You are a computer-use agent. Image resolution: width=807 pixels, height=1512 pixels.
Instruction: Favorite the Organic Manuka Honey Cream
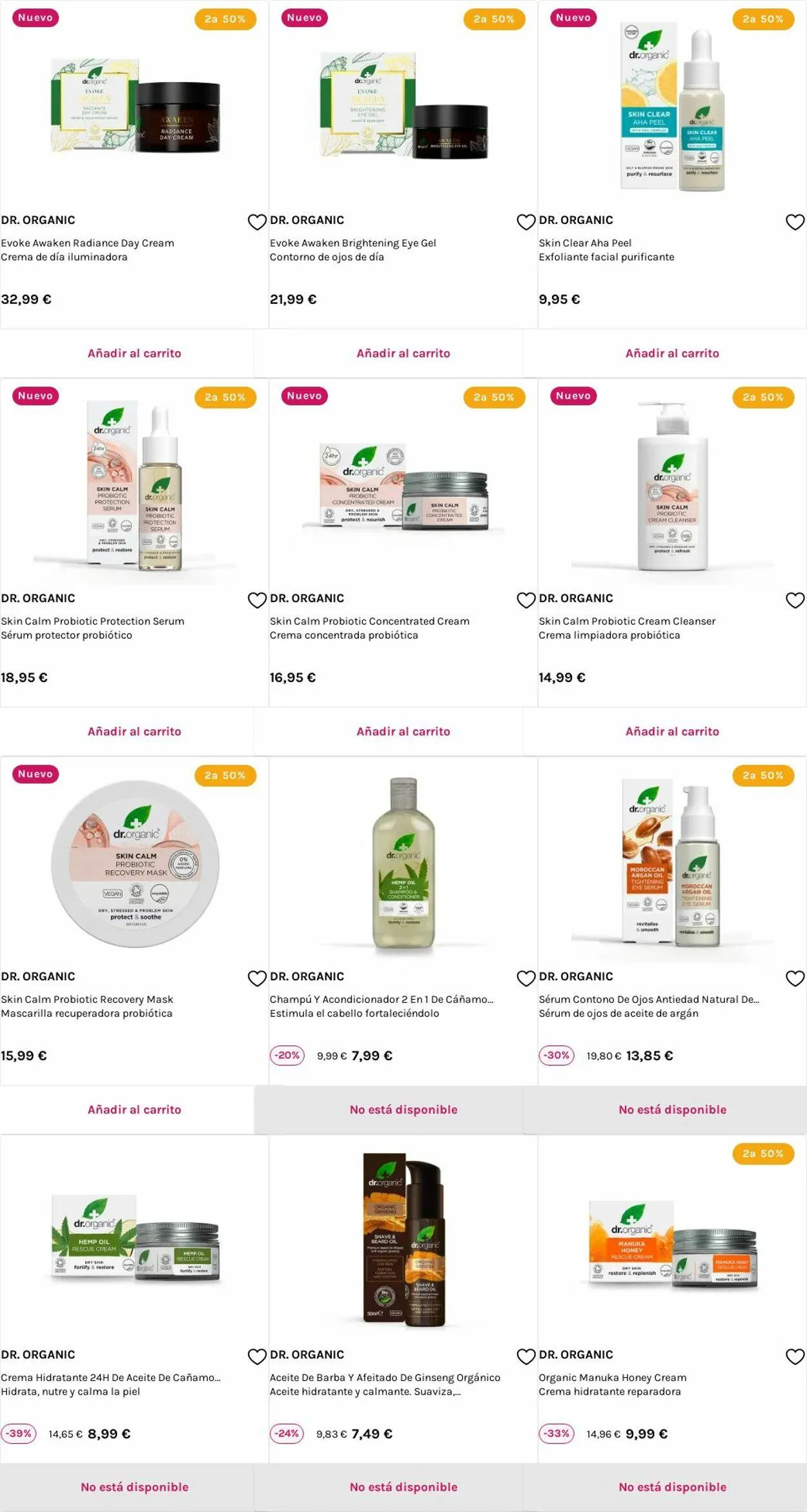tap(795, 1356)
